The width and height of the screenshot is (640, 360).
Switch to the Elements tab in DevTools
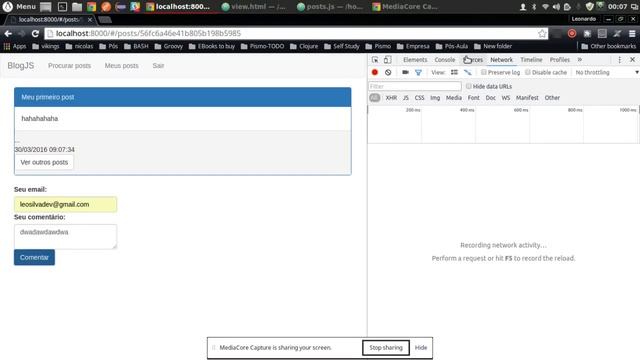[415, 60]
